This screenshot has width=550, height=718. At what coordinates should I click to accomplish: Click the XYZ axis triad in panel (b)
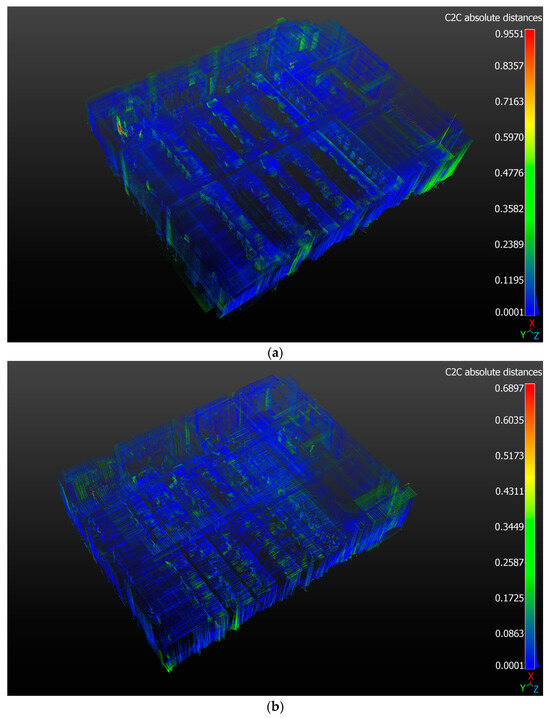tap(530, 682)
